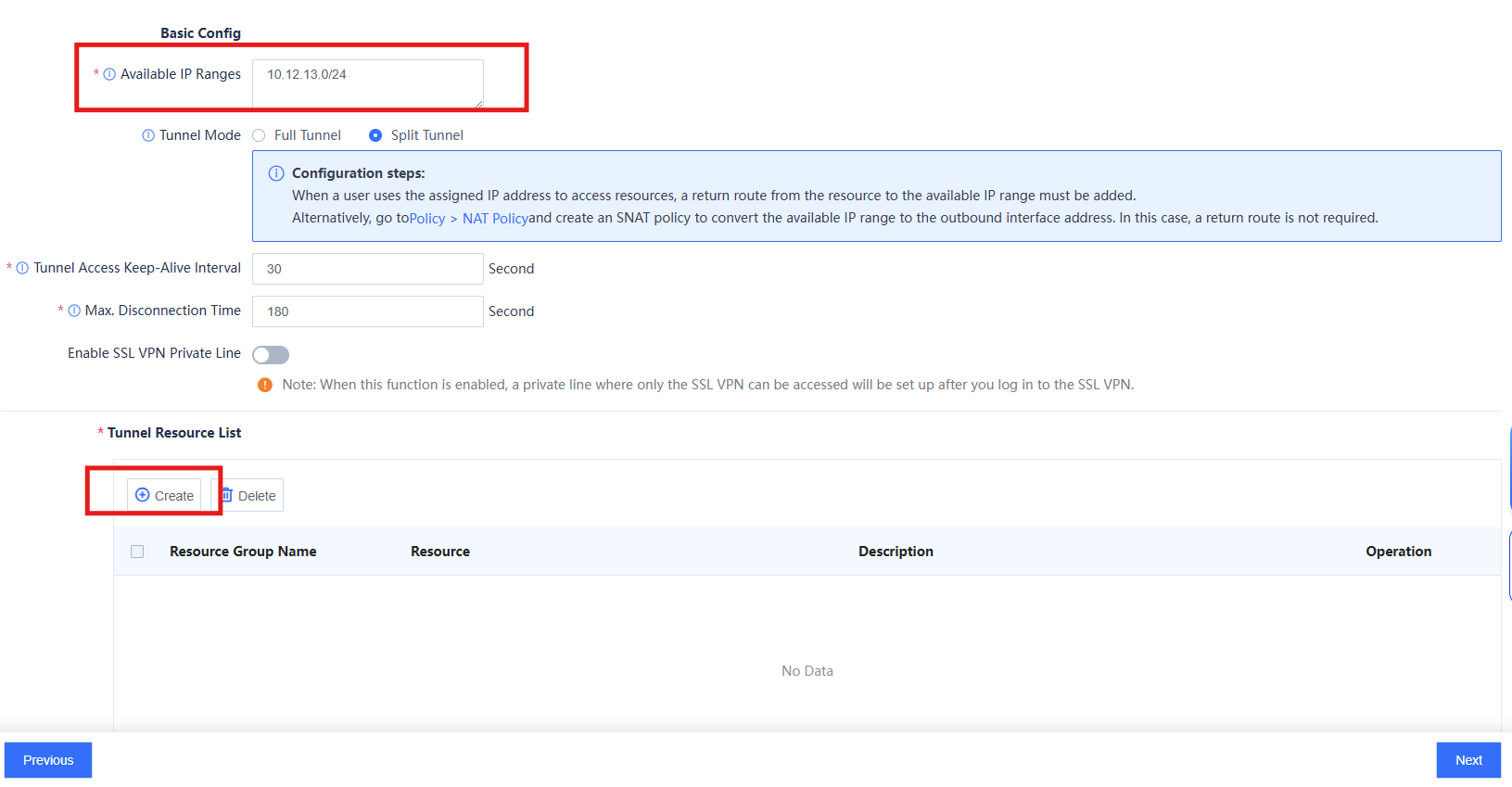Open the Policy link in configuration steps
This screenshot has height=787, width=1512.
pos(427,219)
